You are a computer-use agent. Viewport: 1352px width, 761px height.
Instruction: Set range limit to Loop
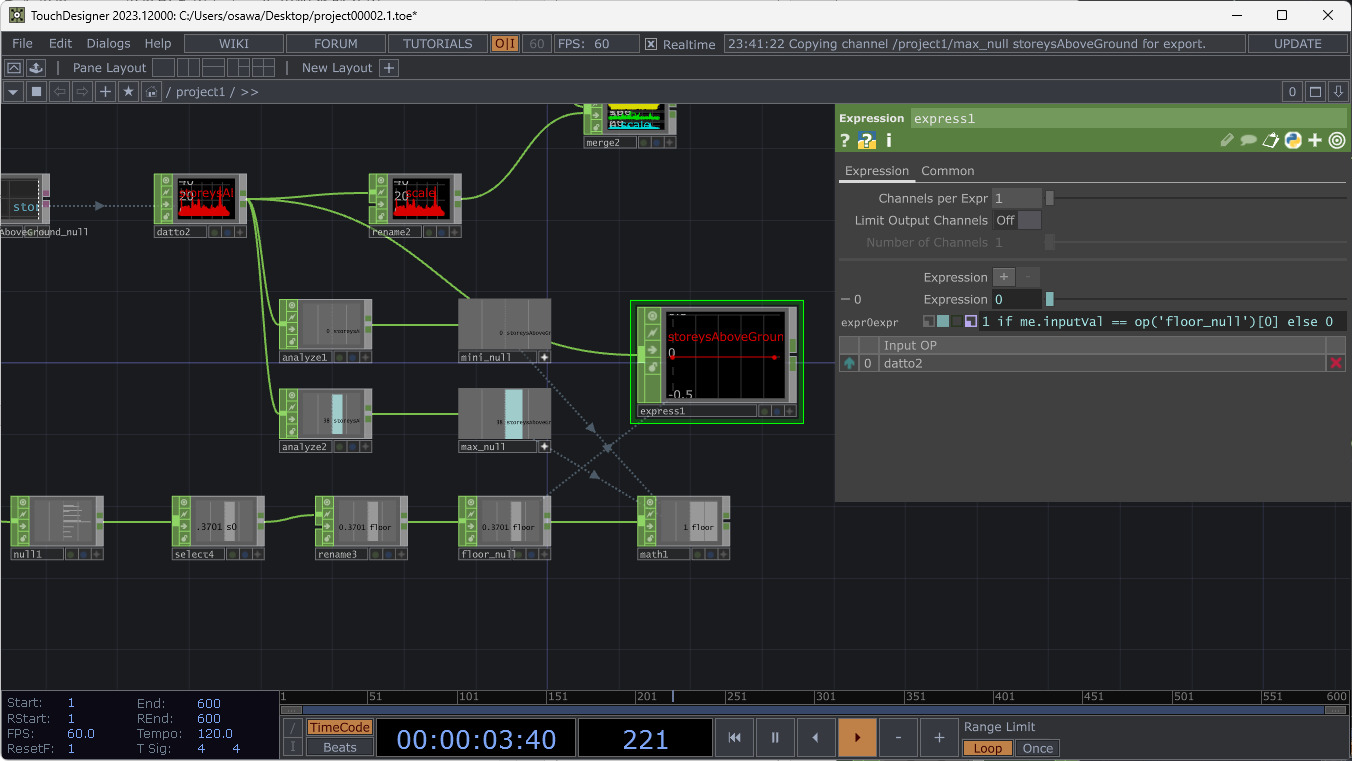(987, 748)
